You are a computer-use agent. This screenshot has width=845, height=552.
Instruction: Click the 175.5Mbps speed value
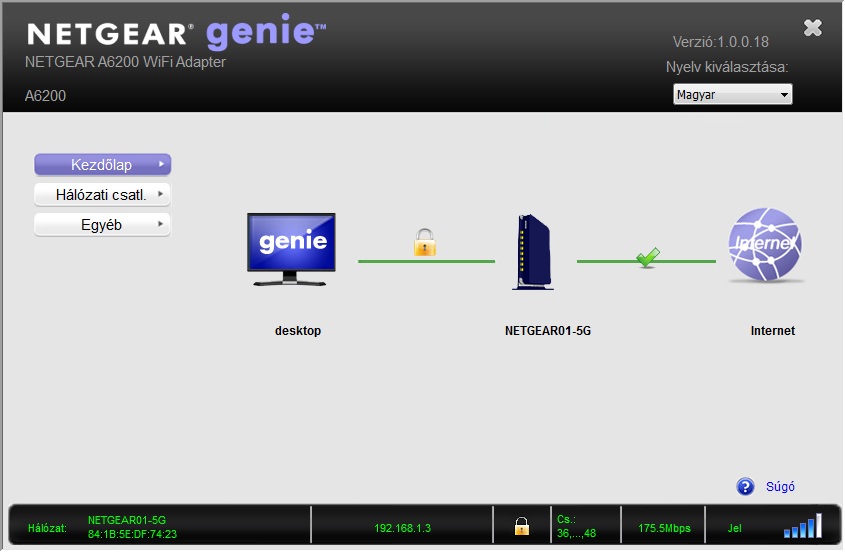coord(664,528)
